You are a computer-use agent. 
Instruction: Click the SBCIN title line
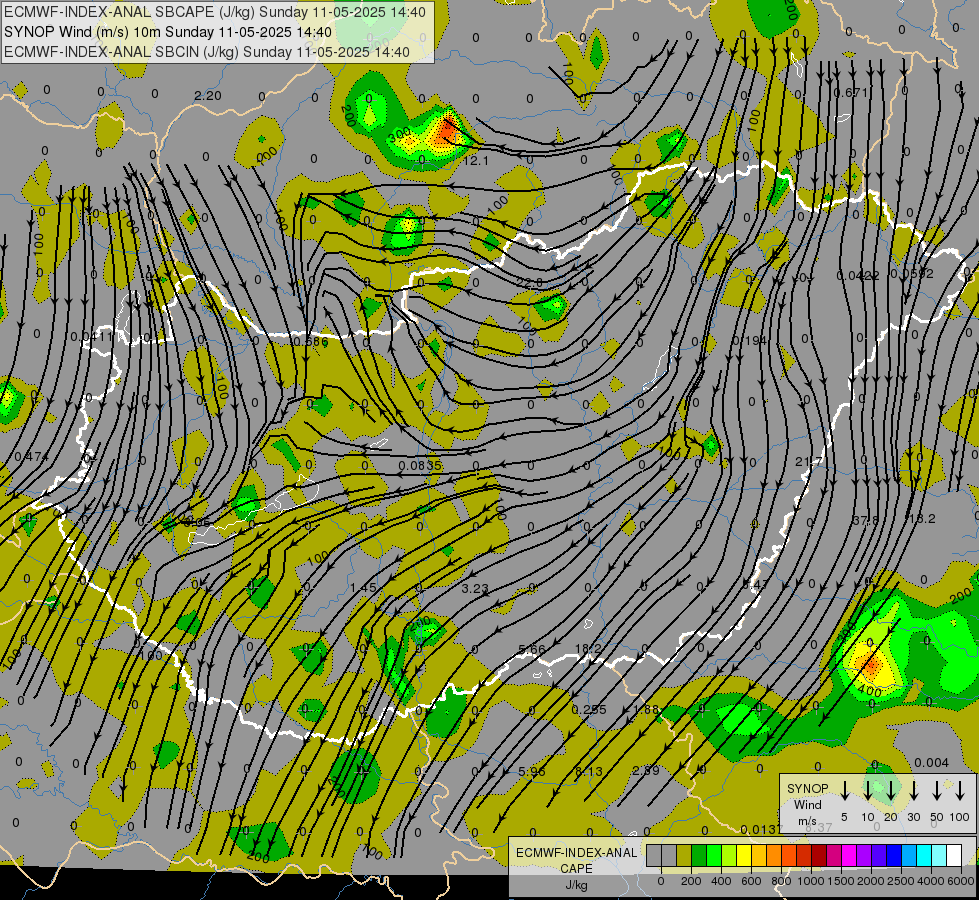(x=207, y=52)
